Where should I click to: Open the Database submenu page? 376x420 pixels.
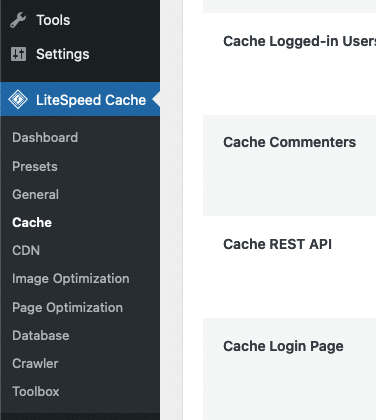[41, 335]
